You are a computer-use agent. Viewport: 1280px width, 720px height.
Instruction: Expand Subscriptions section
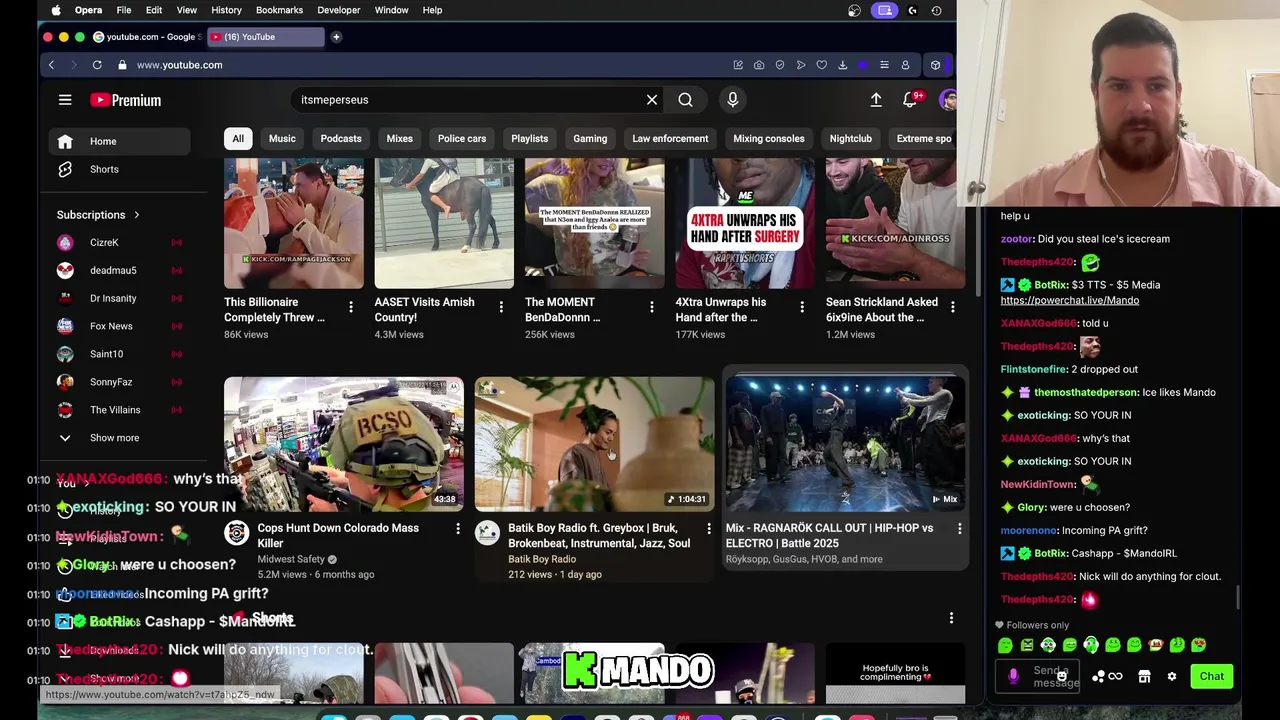tap(98, 215)
